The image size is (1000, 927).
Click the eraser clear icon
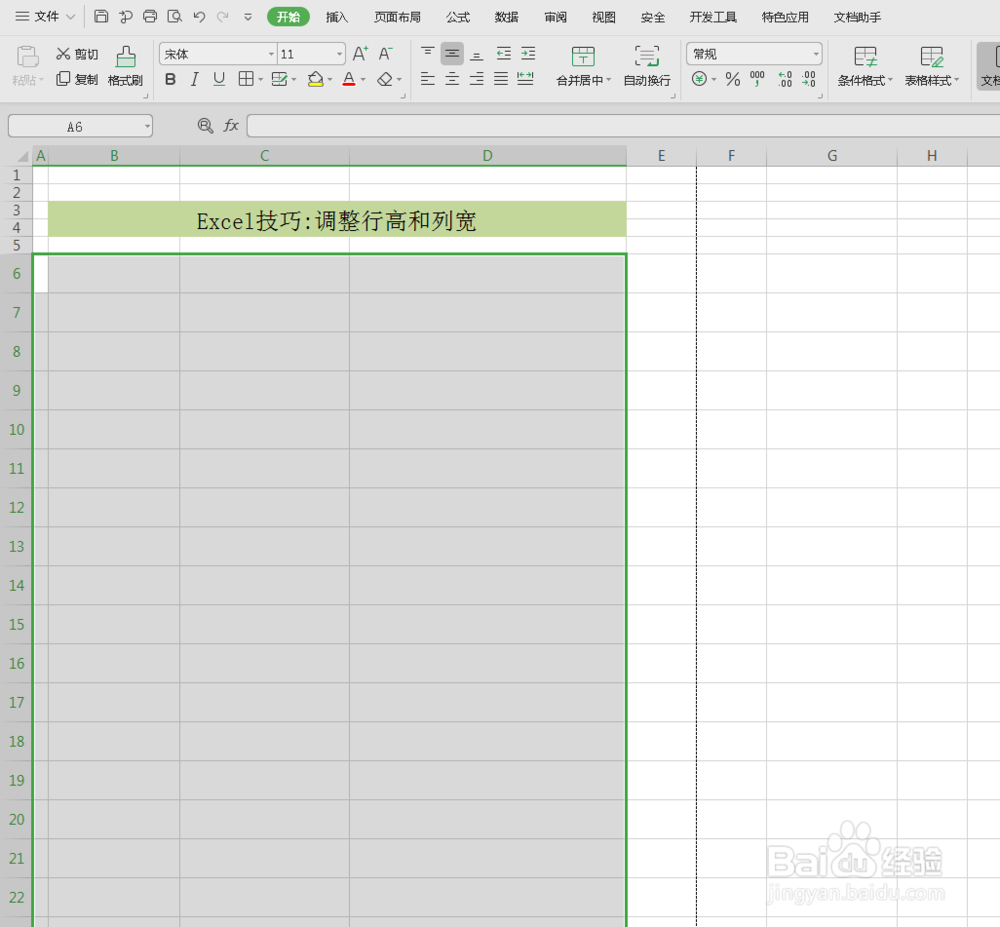385,79
